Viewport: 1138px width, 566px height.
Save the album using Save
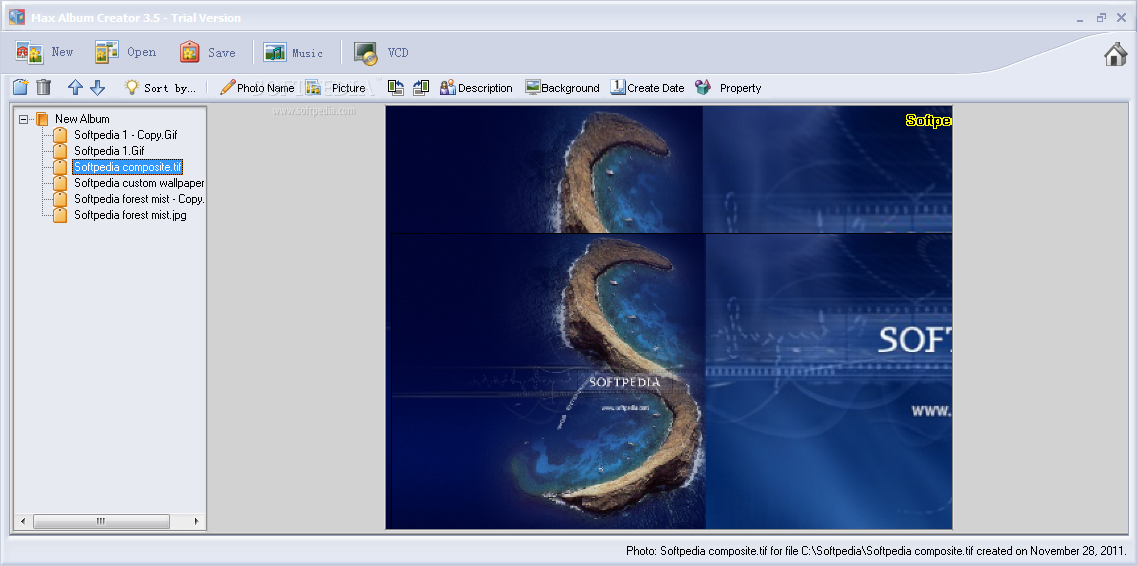point(208,52)
